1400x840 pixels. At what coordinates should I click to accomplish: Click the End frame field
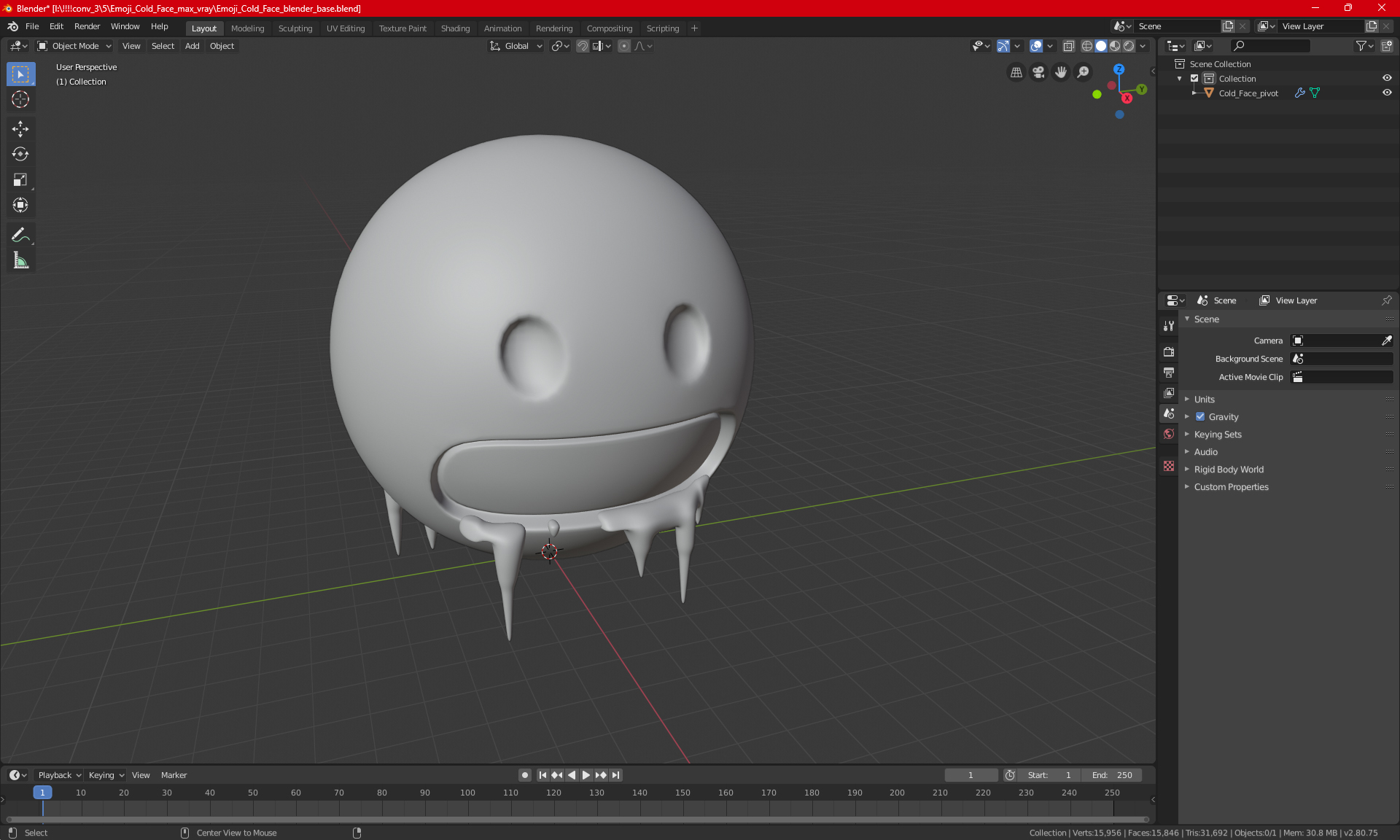tap(1112, 775)
